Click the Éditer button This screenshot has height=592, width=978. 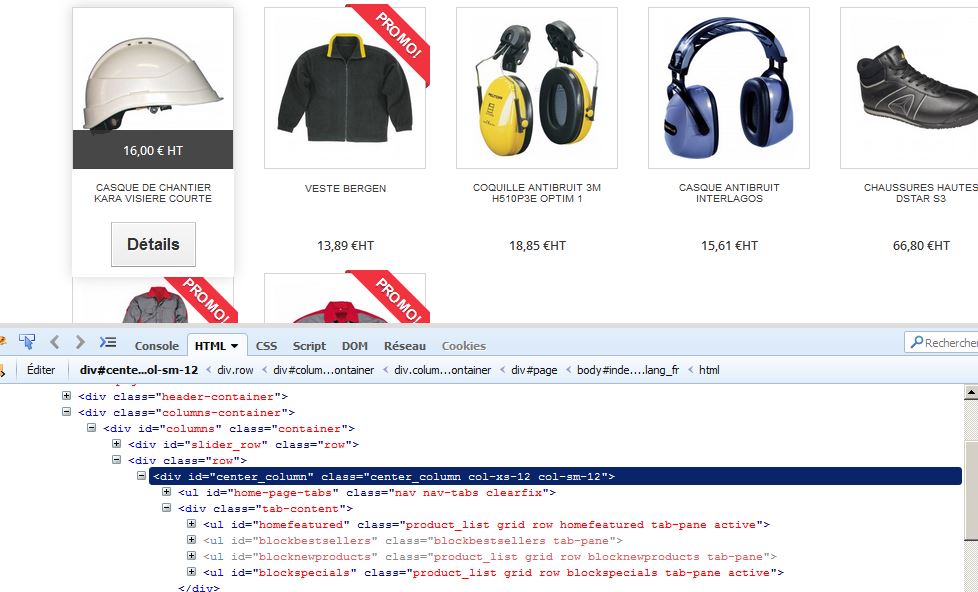(x=41, y=370)
